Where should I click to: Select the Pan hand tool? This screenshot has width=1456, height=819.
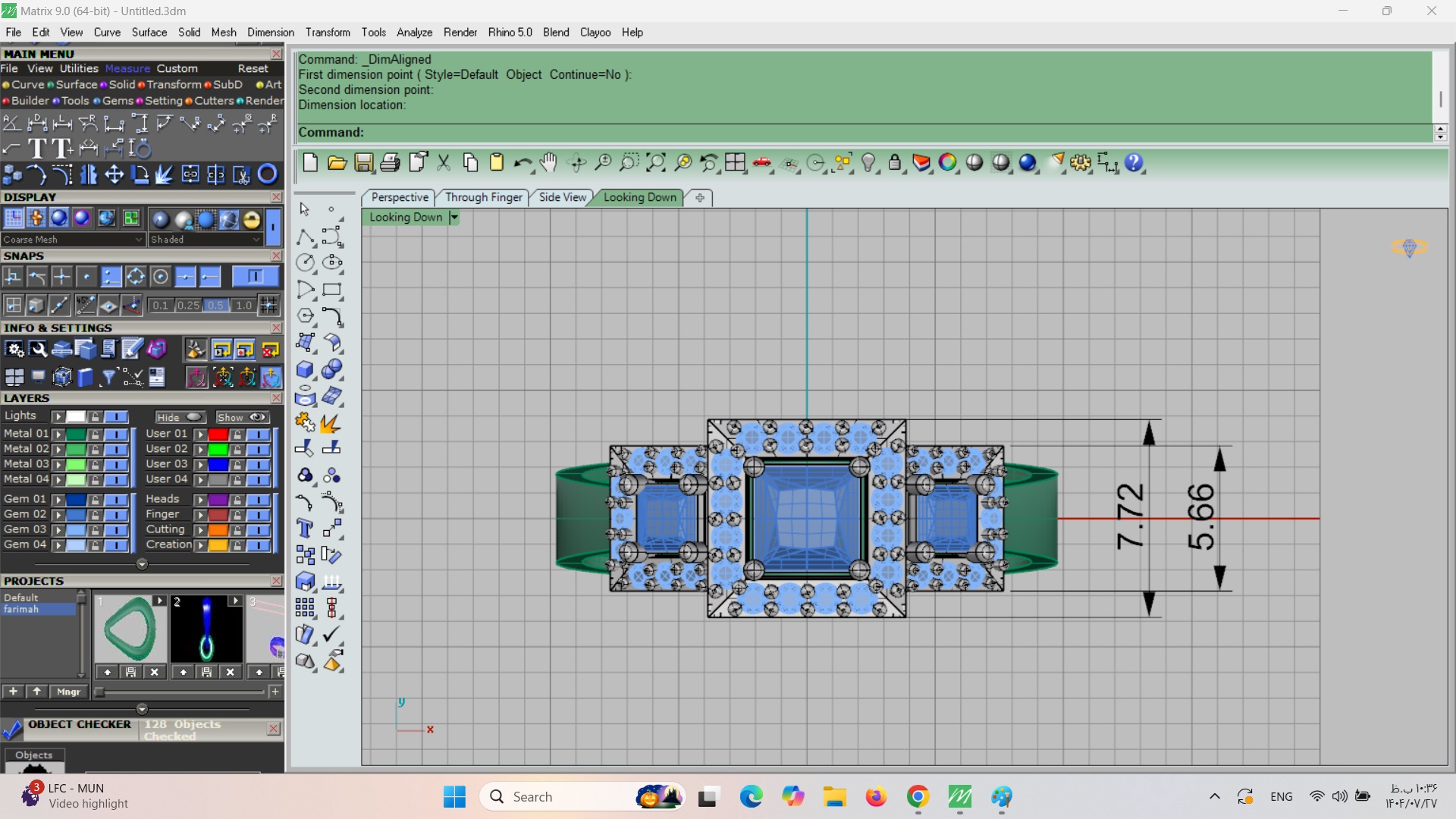pyautogui.click(x=549, y=163)
